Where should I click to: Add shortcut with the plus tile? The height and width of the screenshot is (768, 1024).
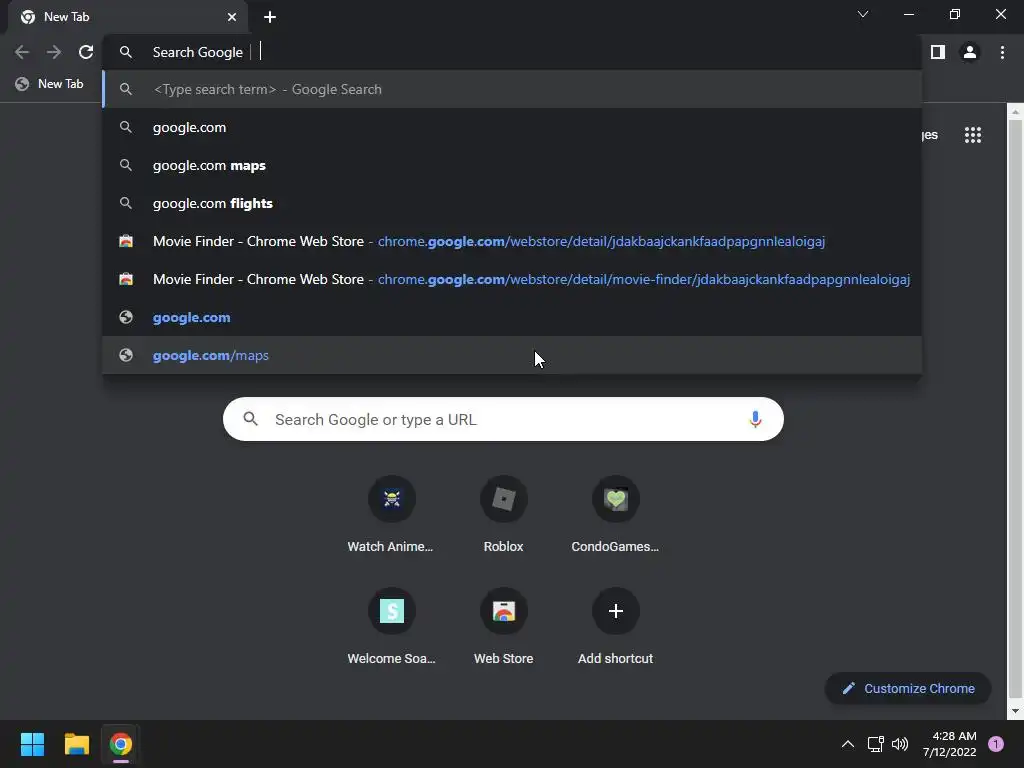coord(615,626)
